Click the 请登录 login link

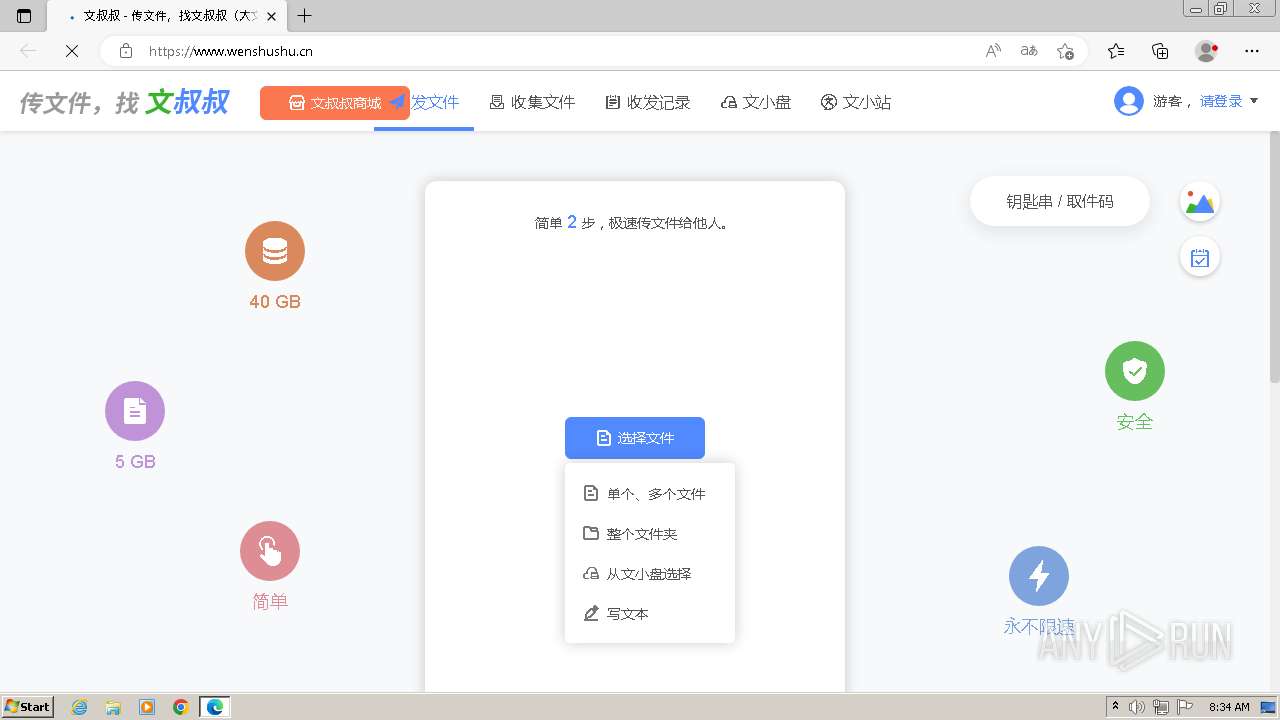tap(1221, 101)
